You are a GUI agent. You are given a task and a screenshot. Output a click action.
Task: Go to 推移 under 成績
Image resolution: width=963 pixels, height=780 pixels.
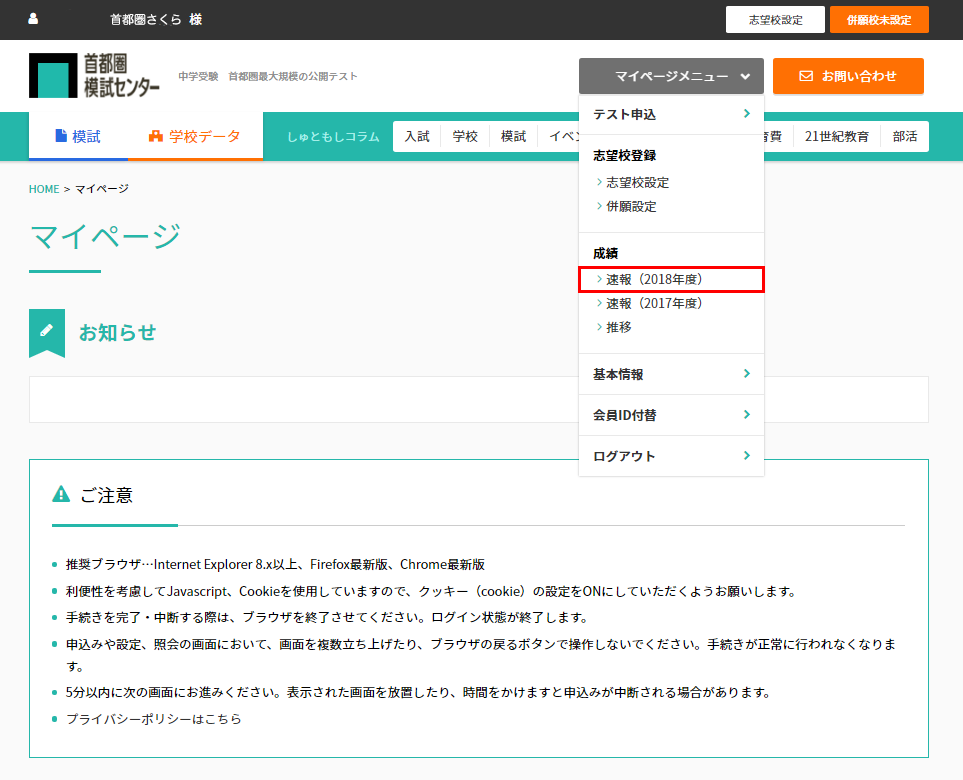(x=618, y=327)
